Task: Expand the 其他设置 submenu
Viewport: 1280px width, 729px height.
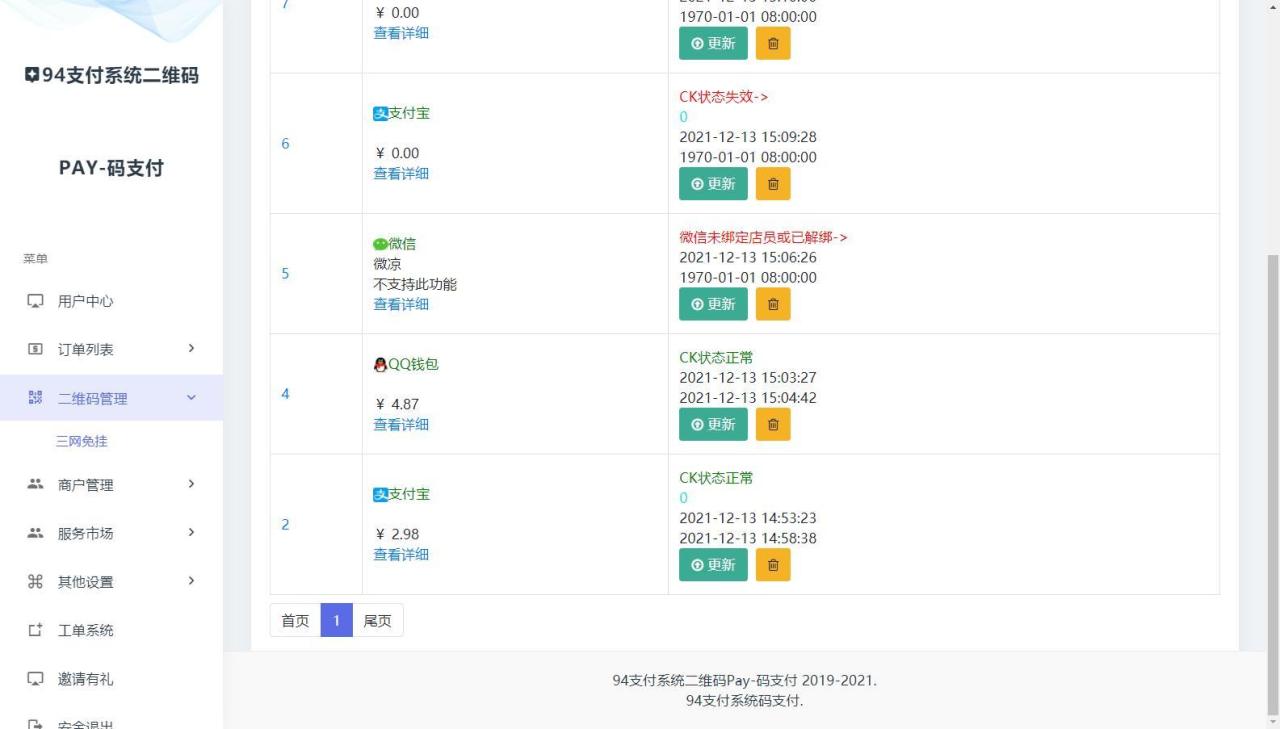Action: (191, 581)
